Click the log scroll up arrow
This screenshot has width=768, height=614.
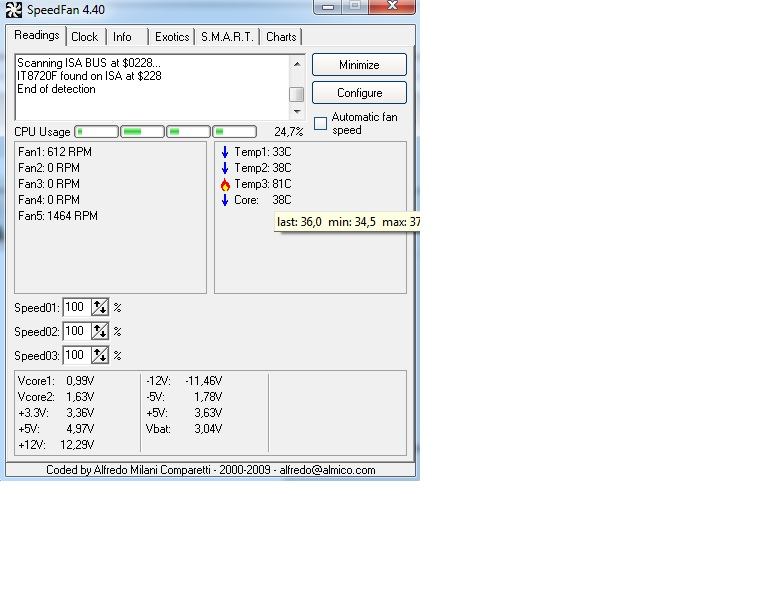pyautogui.click(x=297, y=64)
